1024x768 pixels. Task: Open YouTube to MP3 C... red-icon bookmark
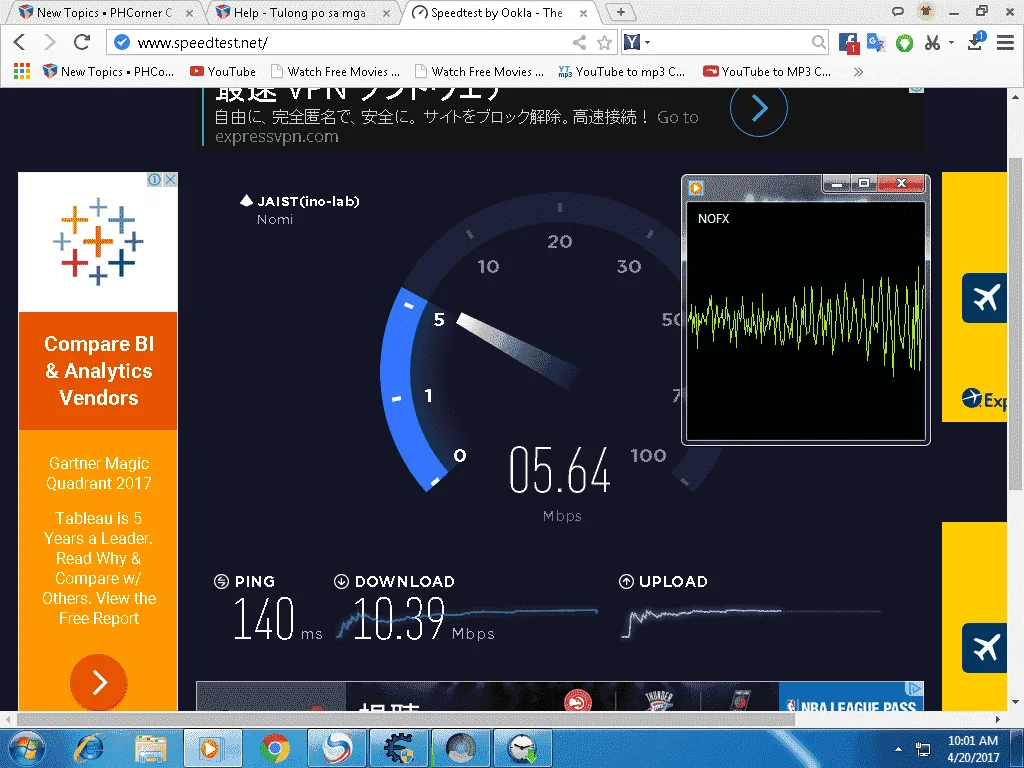(x=767, y=71)
